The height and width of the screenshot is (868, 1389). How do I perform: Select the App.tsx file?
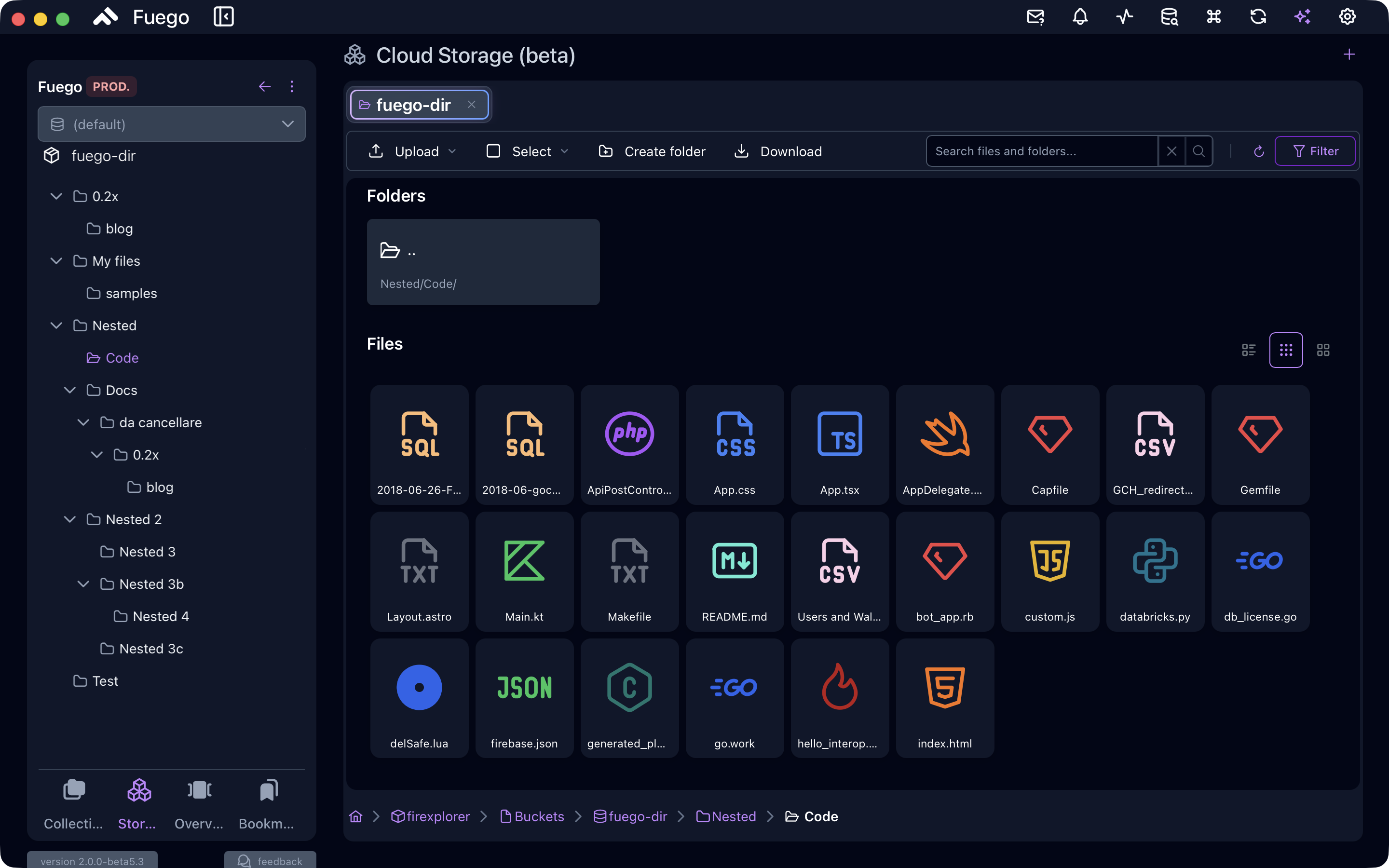pos(840,445)
